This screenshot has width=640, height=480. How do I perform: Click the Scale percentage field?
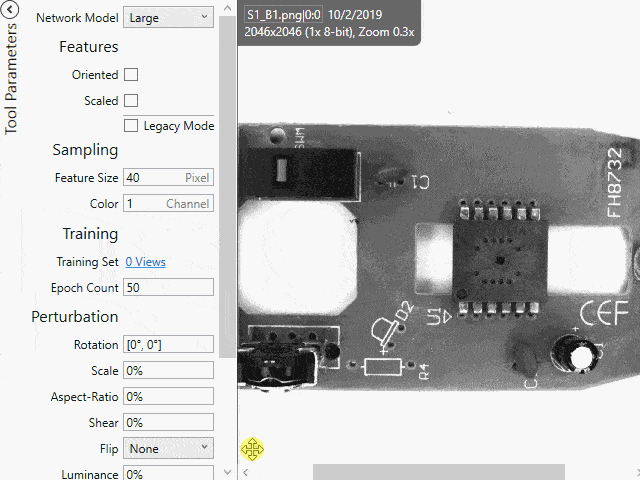[x=168, y=371]
